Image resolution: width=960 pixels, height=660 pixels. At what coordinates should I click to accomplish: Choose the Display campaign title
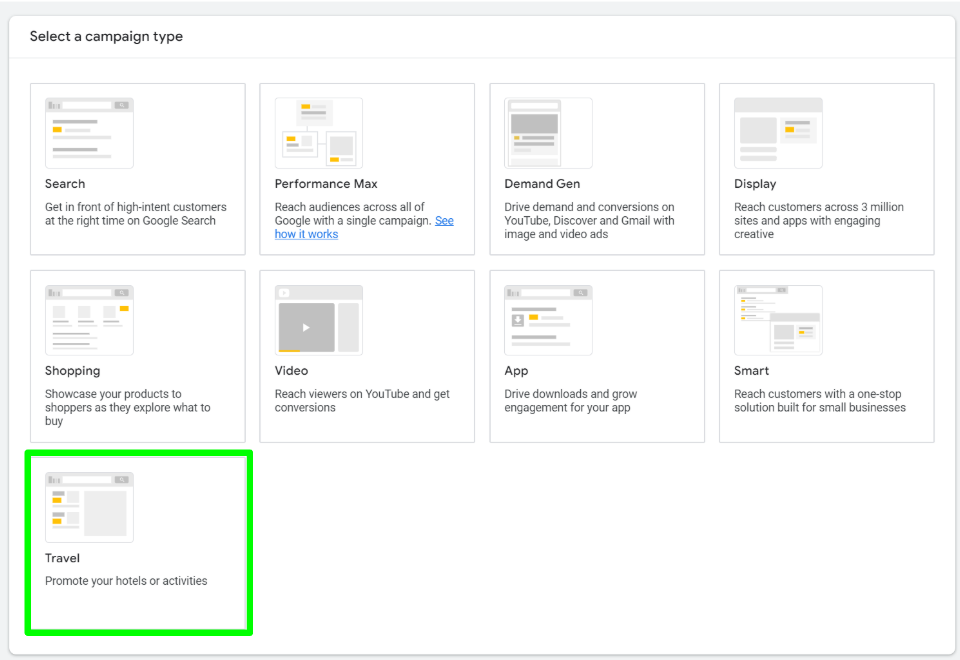click(755, 184)
